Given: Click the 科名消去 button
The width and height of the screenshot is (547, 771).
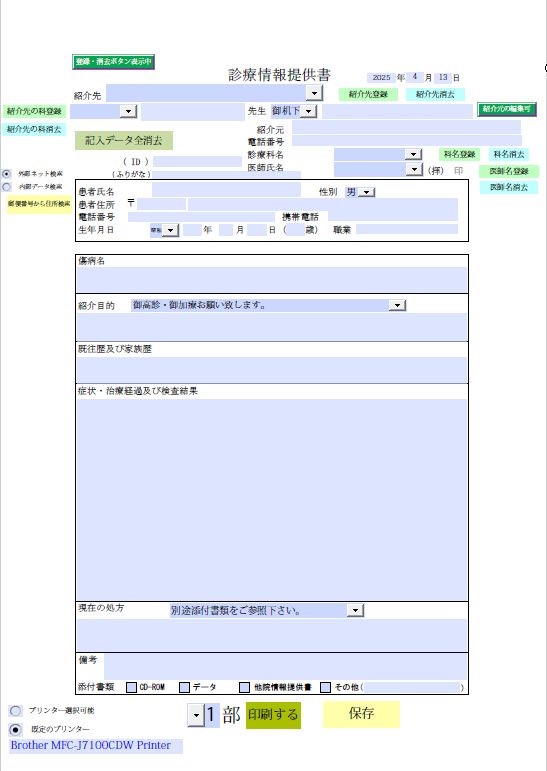Looking at the screenshot, I should coord(509,154).
